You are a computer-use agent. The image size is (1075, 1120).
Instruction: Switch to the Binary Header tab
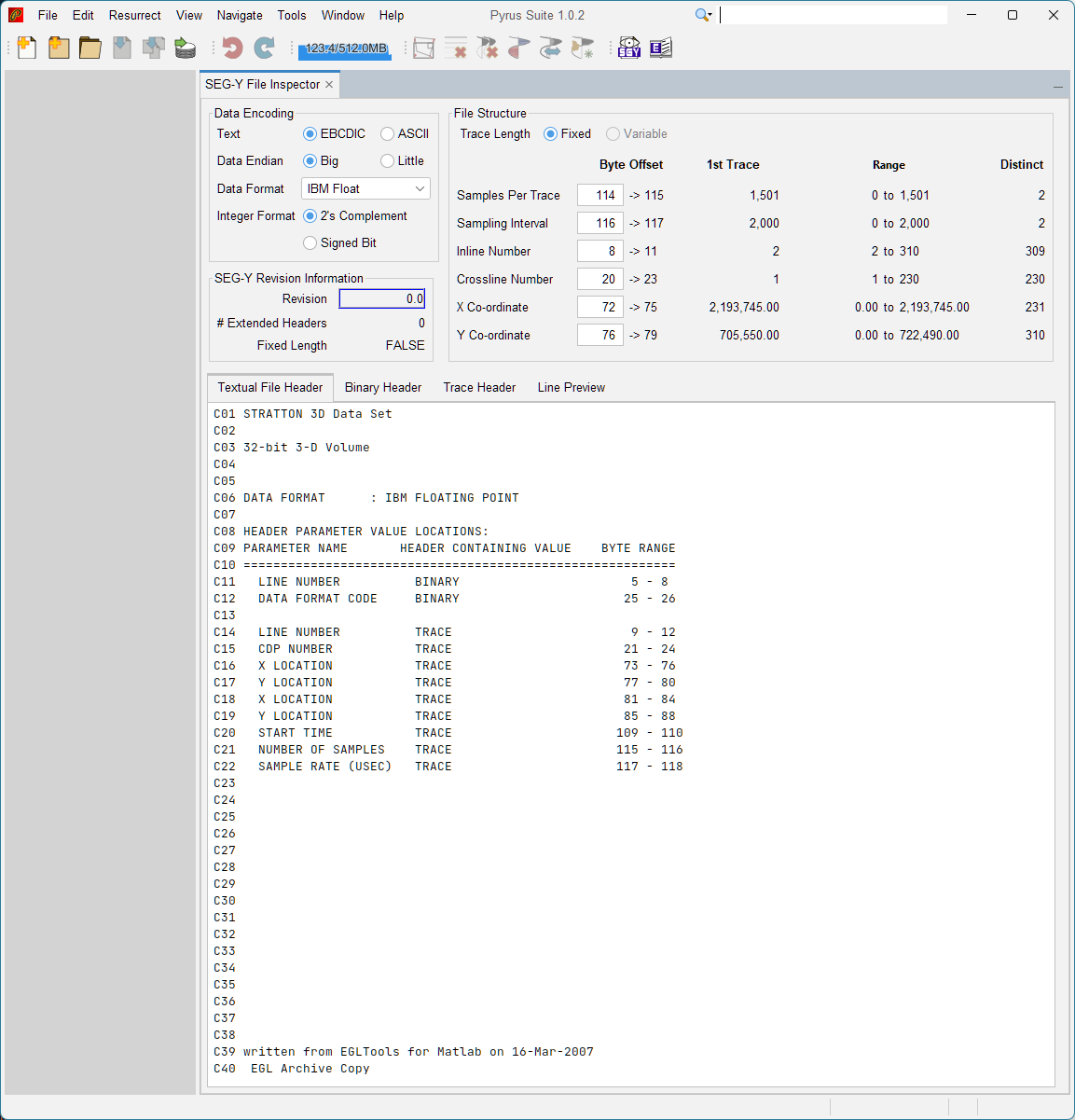click(383, 388)
